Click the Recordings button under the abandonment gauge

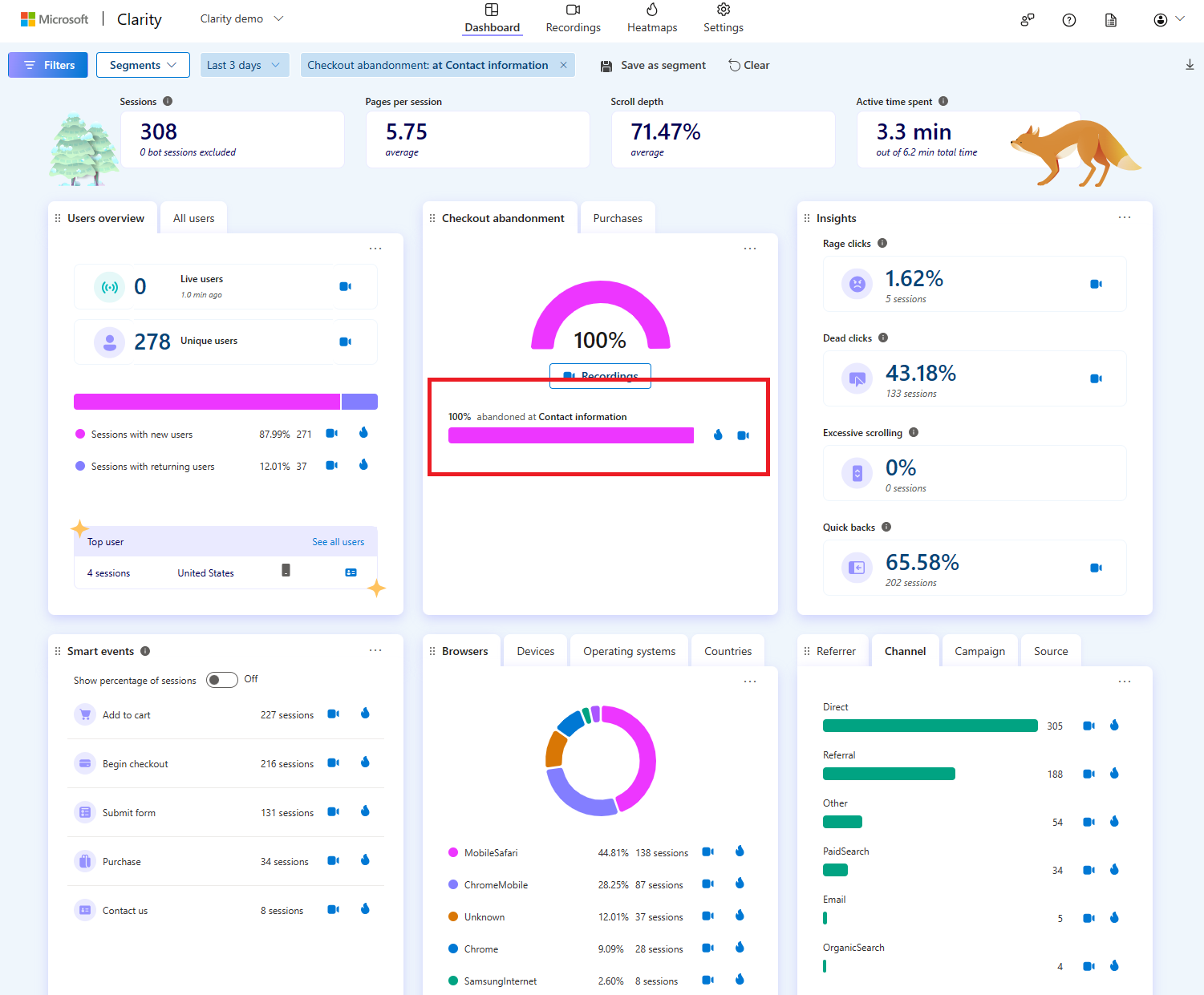[600, 375]
